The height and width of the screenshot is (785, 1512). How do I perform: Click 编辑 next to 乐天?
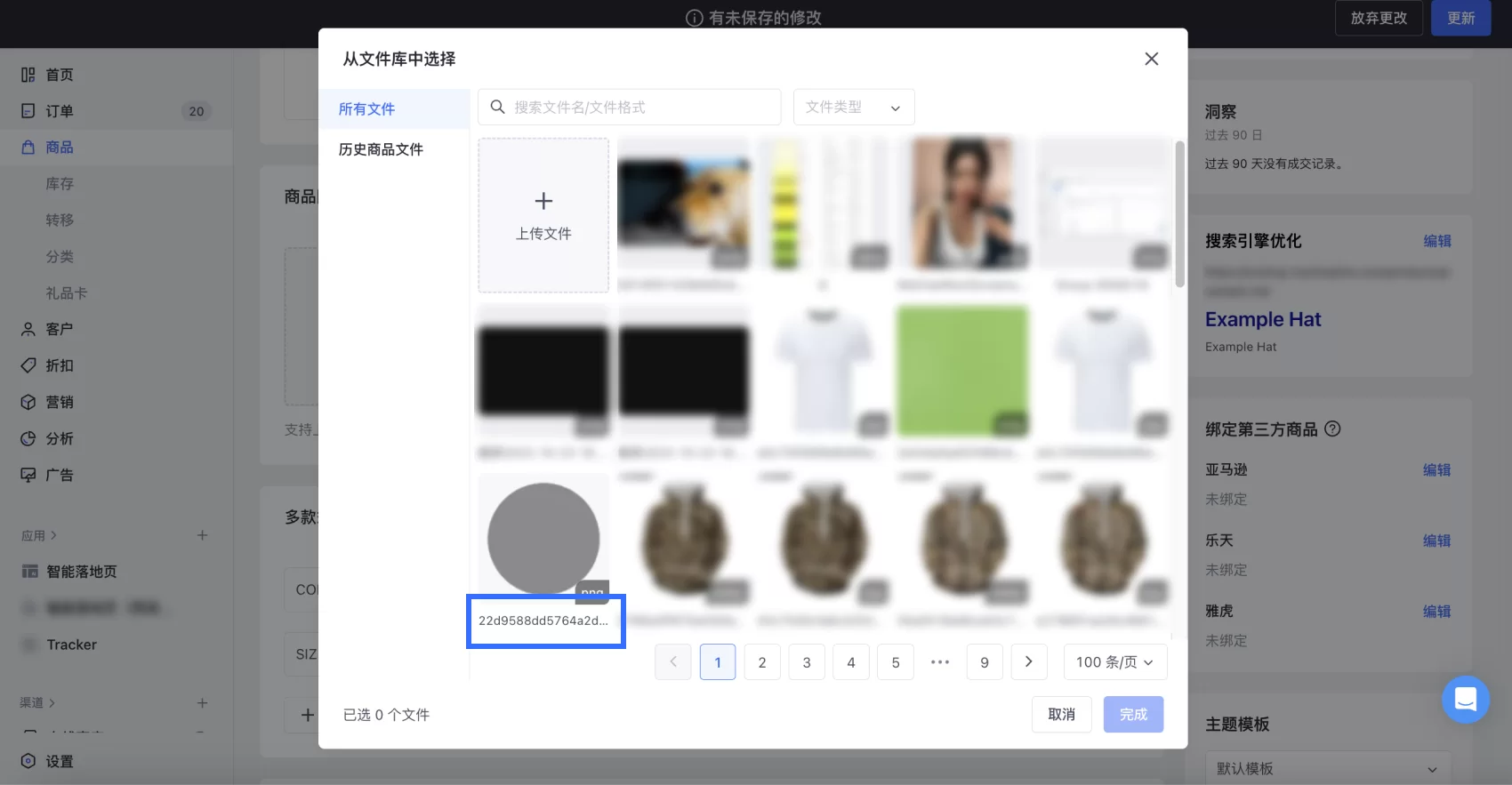pos(1437,541)
